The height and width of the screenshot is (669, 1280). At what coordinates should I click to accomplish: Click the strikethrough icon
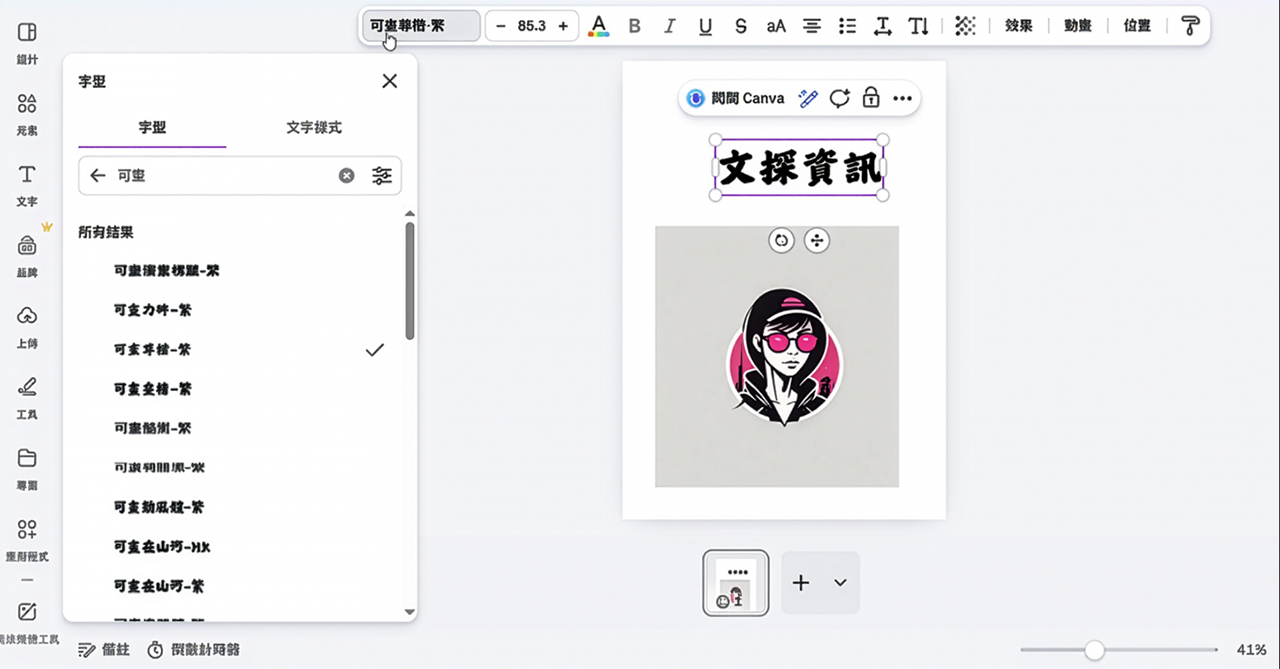[x=740, y=26]
